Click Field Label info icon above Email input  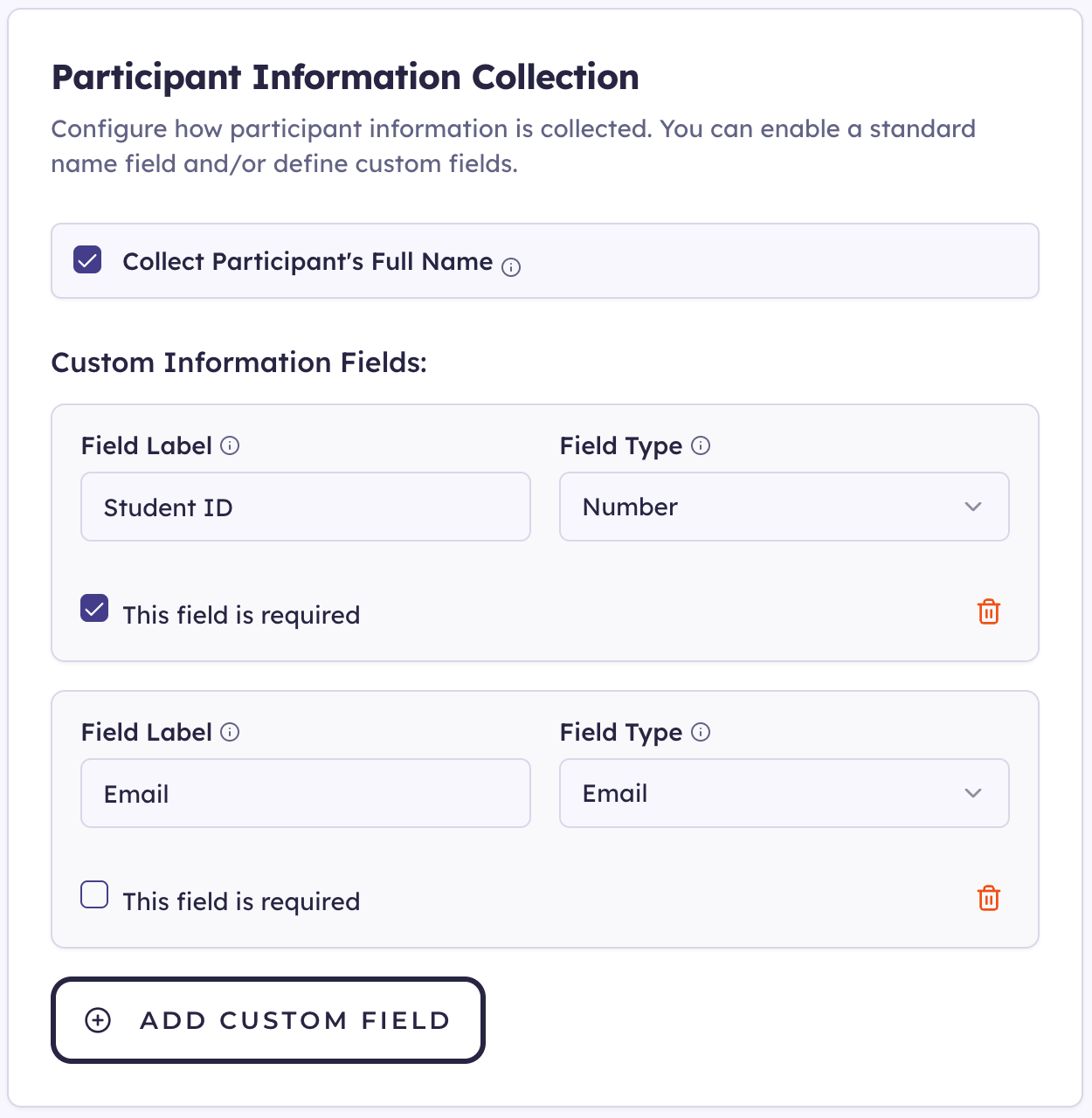[230, 732]
